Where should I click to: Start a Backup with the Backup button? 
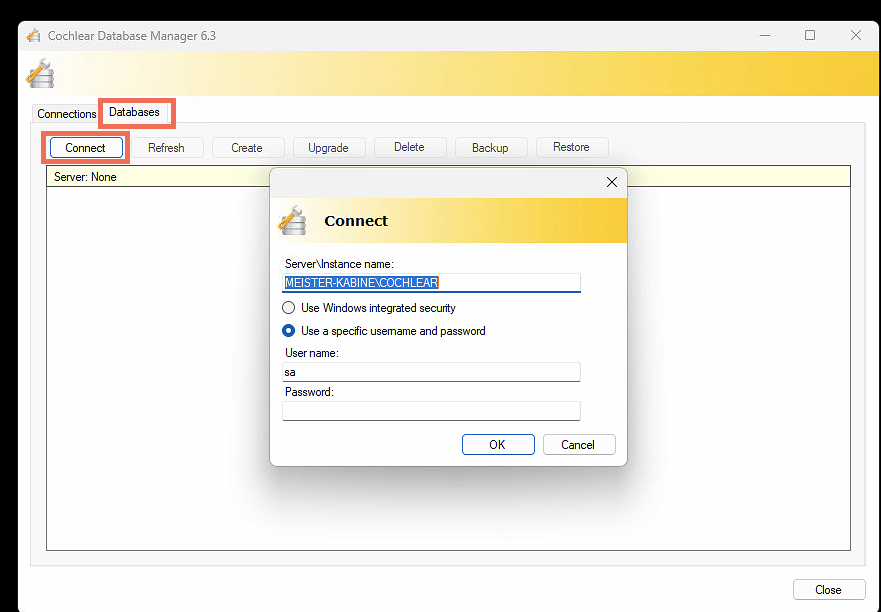tap(490, 148)
